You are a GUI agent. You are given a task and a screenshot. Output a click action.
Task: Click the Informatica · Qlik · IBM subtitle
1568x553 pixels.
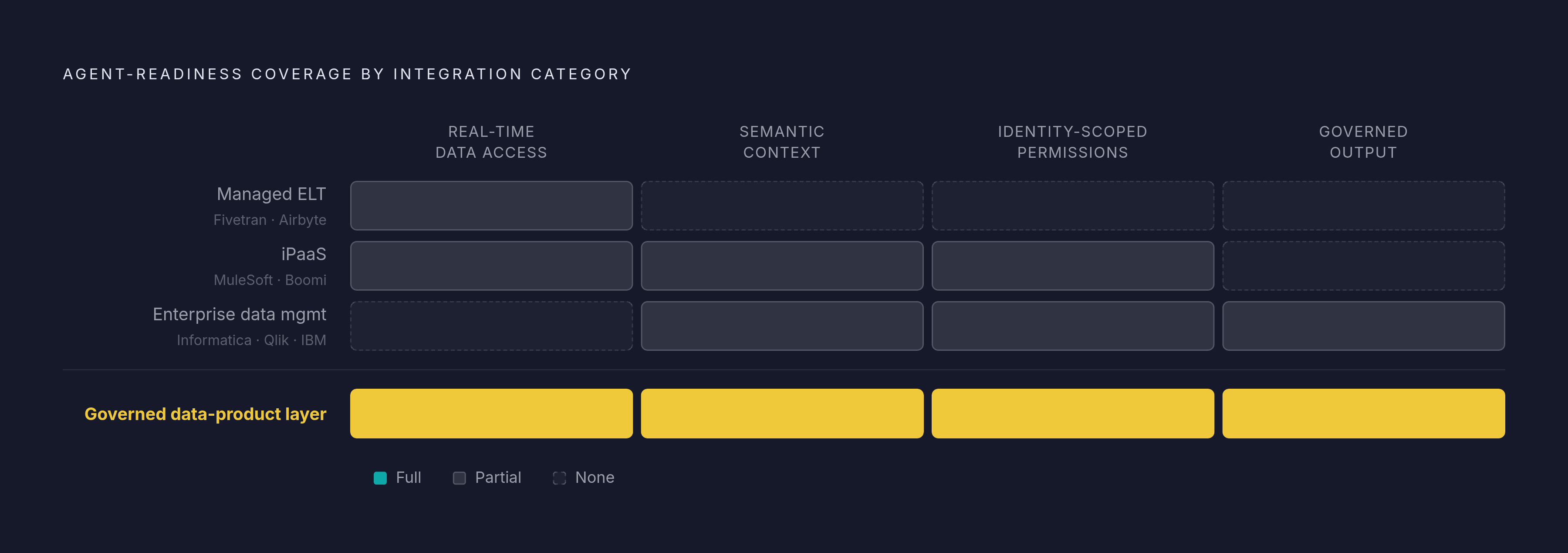coord(251,340)
